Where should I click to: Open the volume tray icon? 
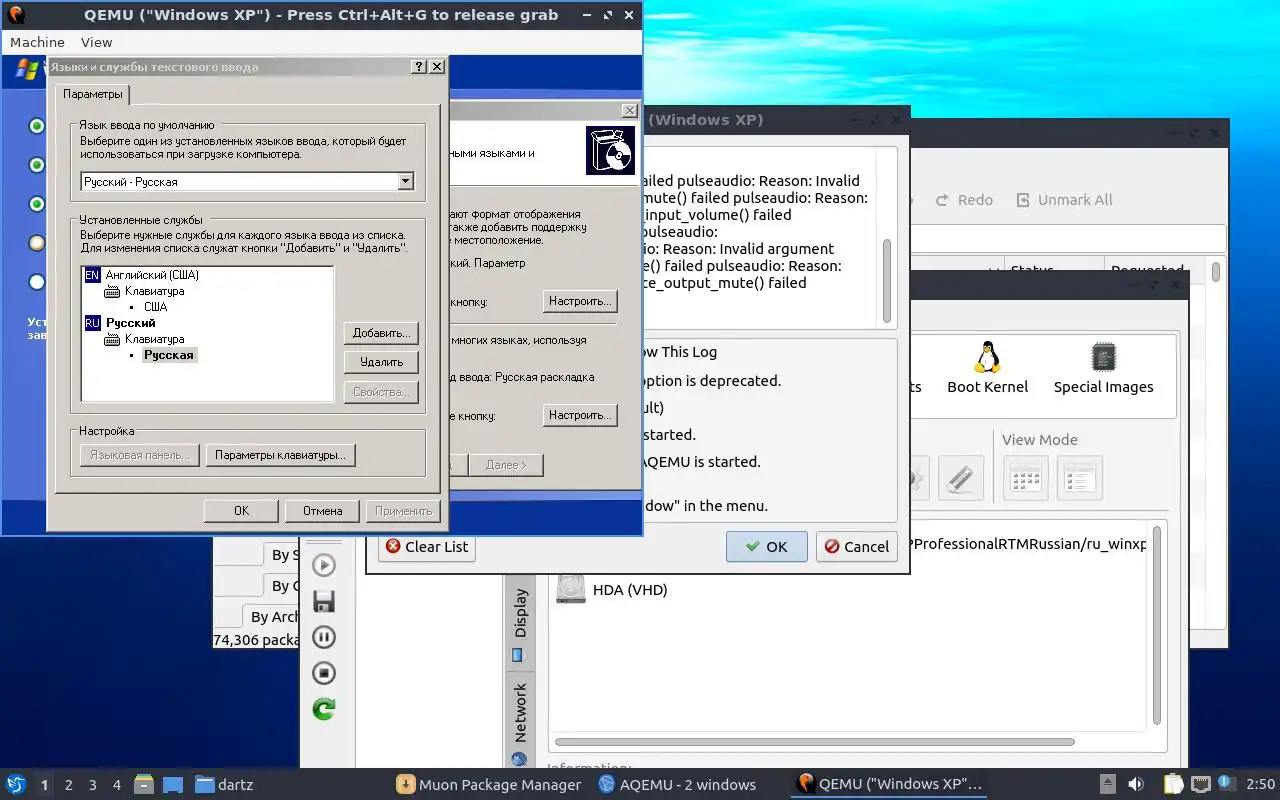pos(1136,785)
